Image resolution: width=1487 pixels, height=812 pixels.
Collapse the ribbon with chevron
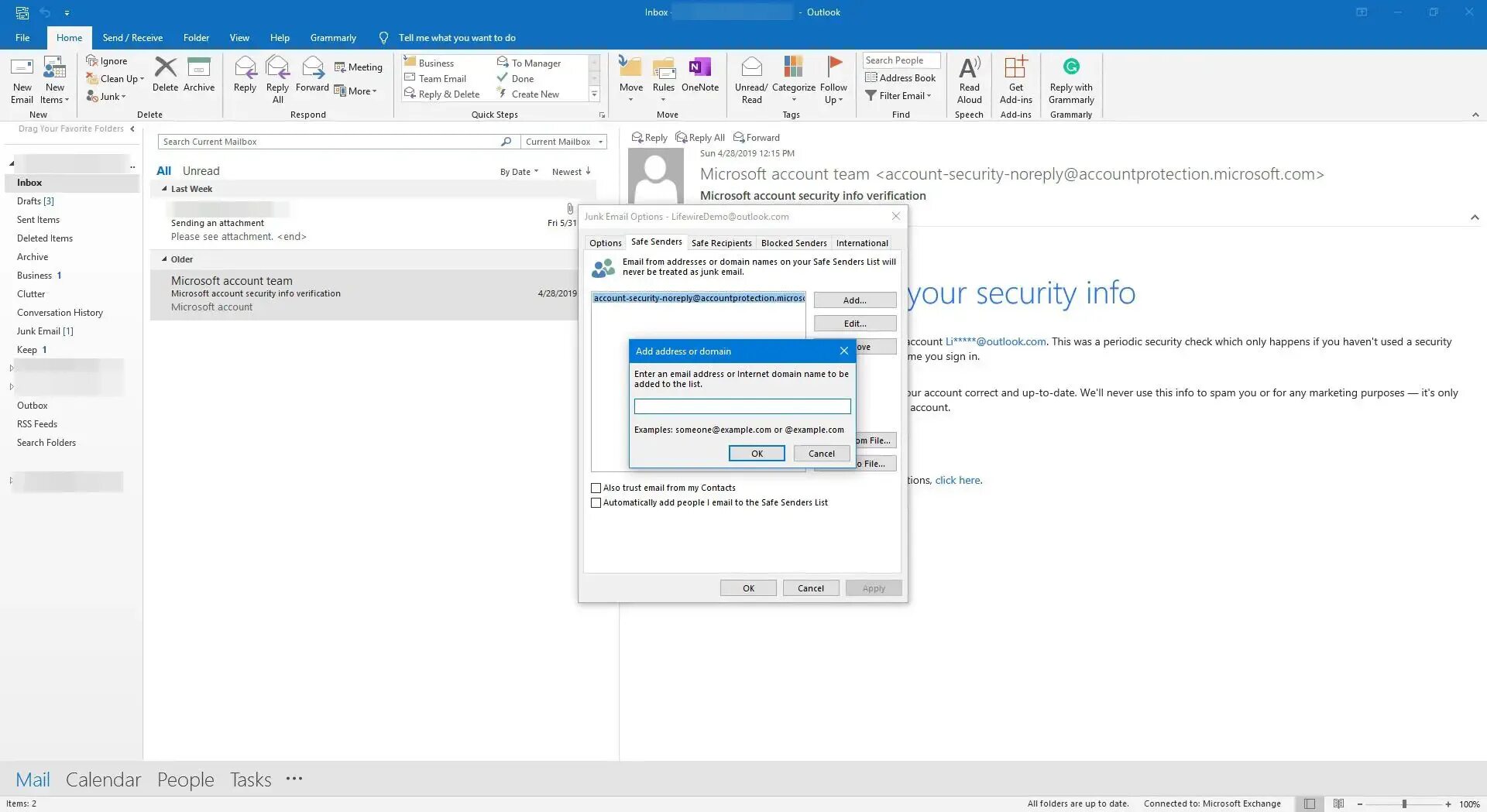point(1475,115)
